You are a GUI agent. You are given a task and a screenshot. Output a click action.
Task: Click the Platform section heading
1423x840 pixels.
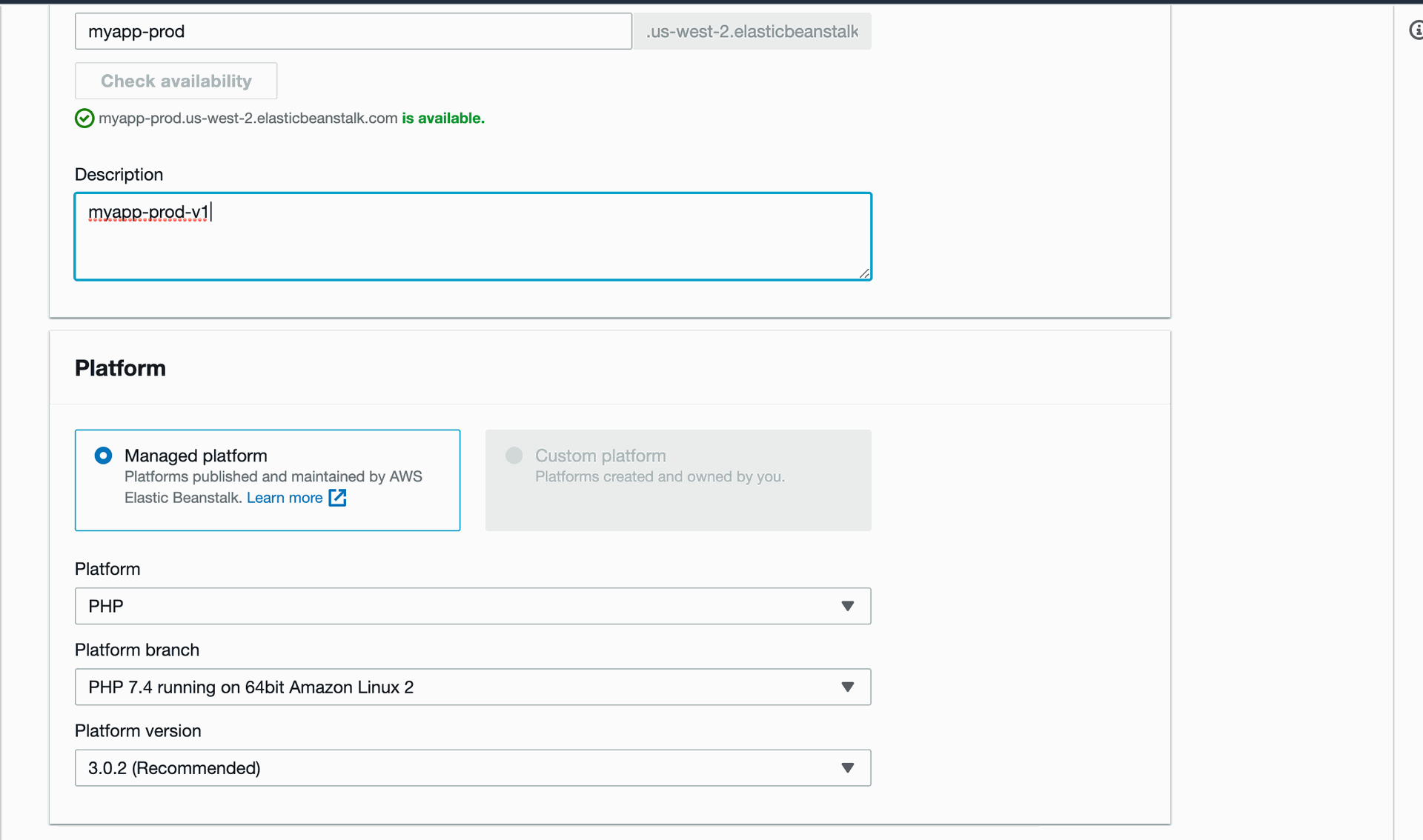120,368
